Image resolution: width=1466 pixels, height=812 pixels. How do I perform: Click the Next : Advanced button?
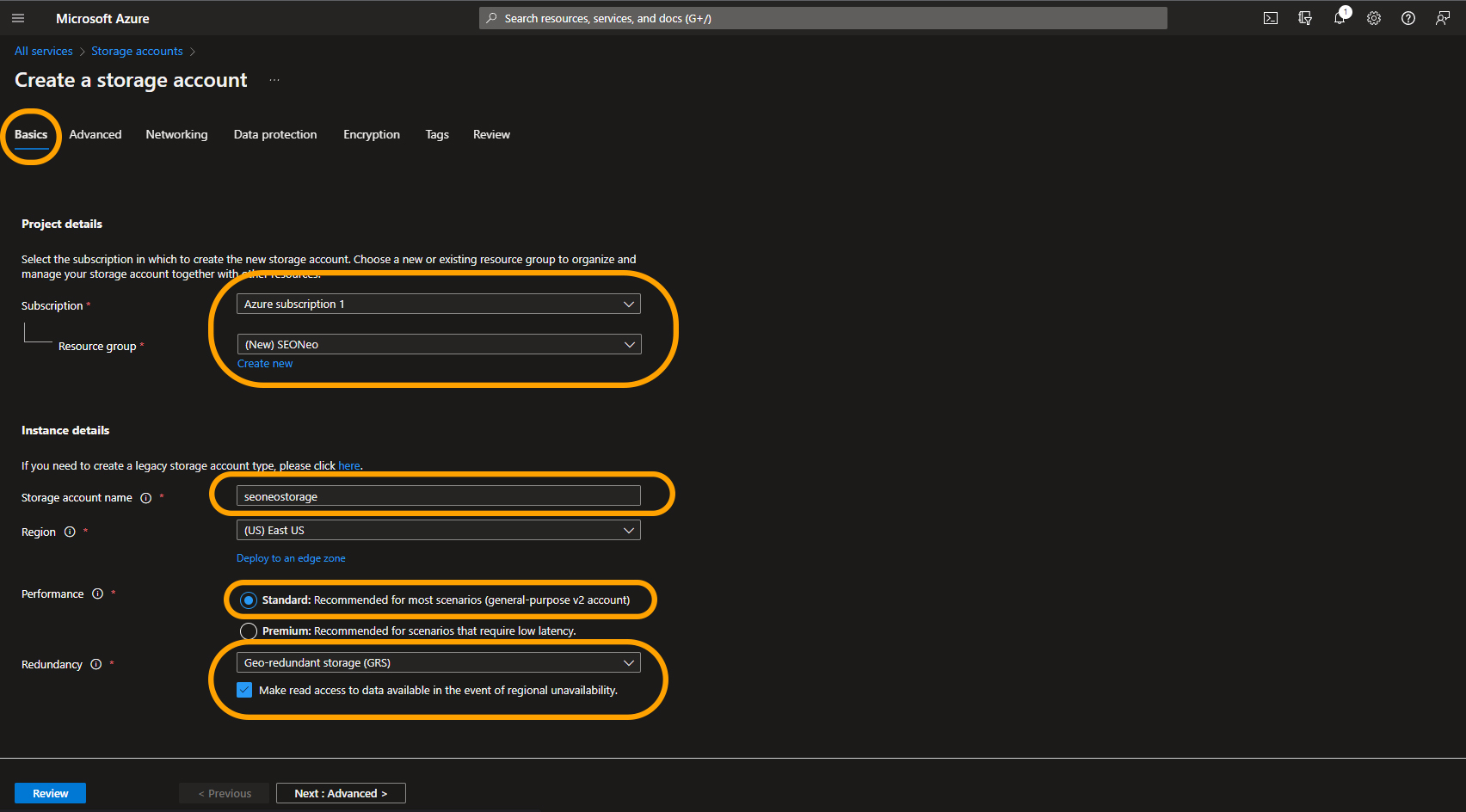coord(341,793)
